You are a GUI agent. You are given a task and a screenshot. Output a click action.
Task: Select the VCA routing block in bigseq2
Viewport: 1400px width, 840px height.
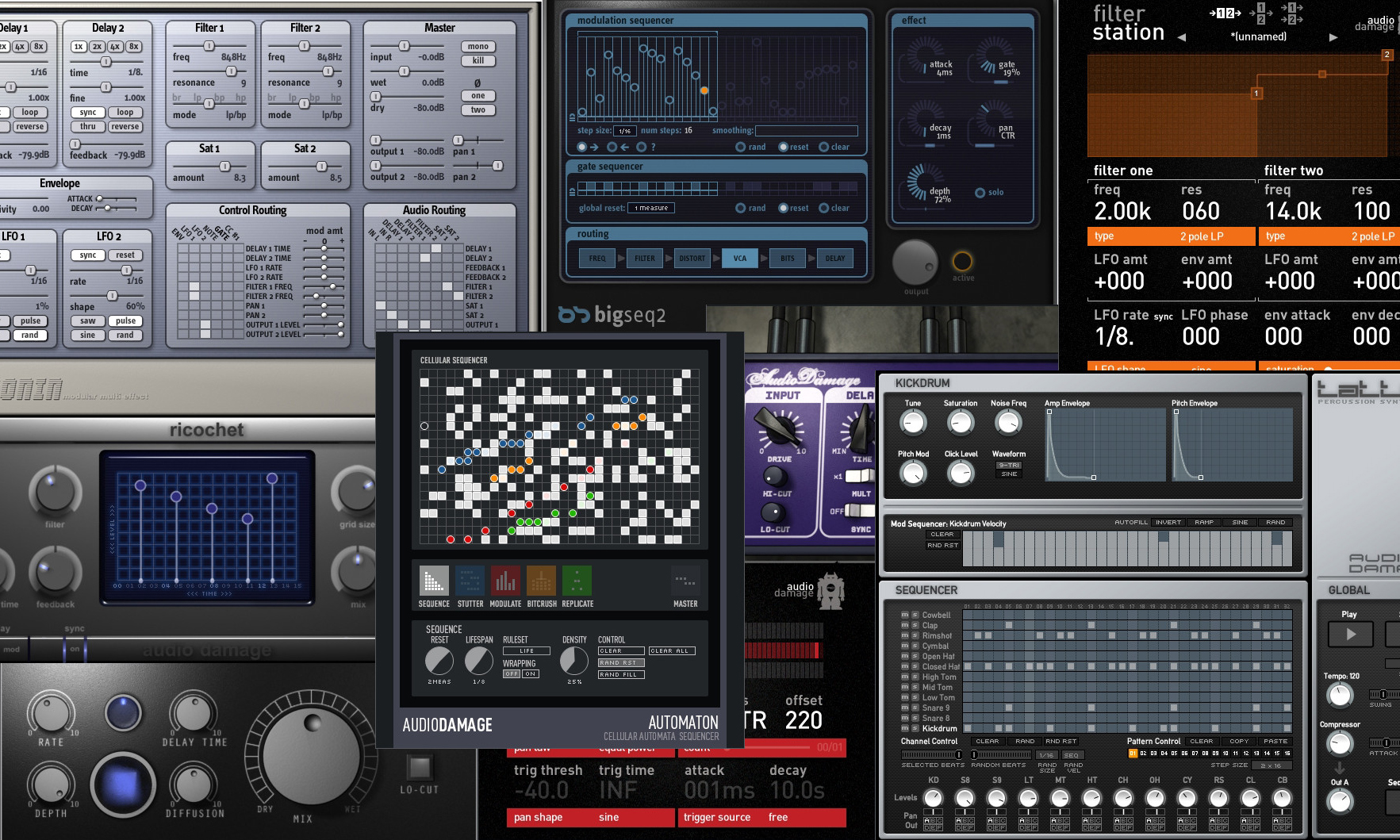(x=739, y=259)
